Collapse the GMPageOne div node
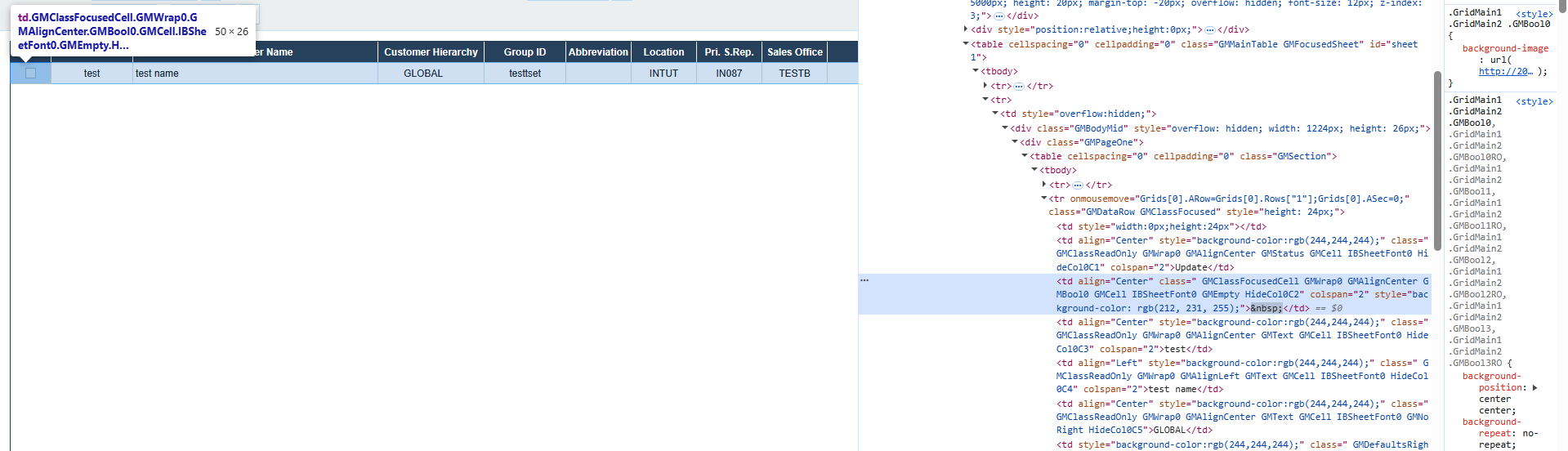 coord(1015,142)
